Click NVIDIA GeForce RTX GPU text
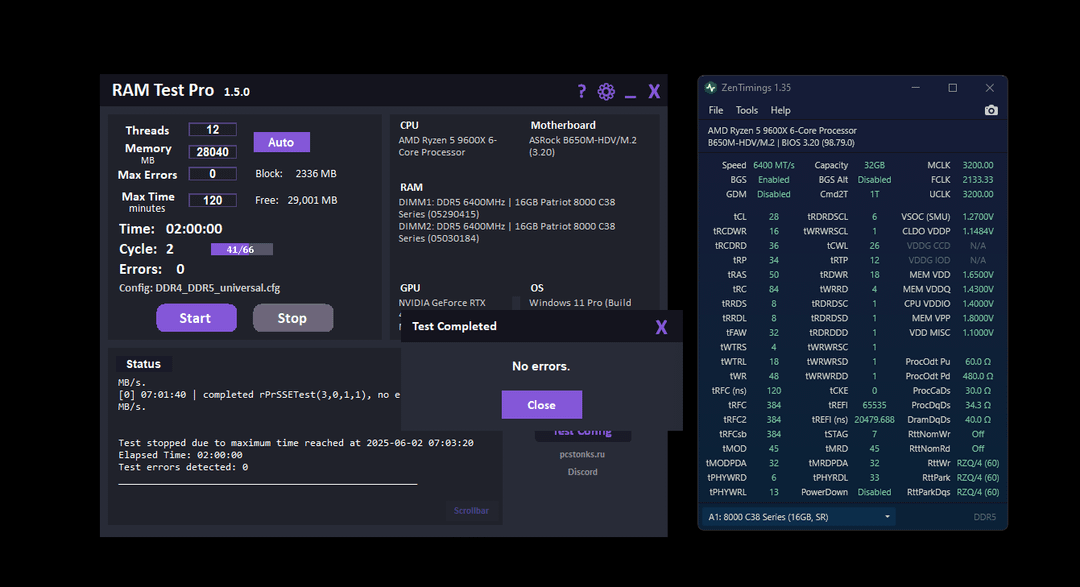The image size is (1080, 587). click(x=442, y=302)
